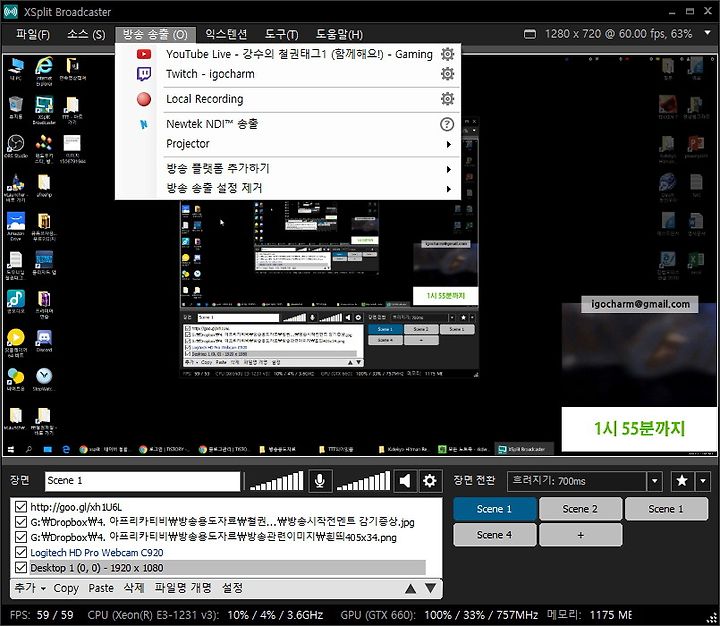Open Twitch igocharm settings gear
The image size is (720, 626).
tap(447, 74)
